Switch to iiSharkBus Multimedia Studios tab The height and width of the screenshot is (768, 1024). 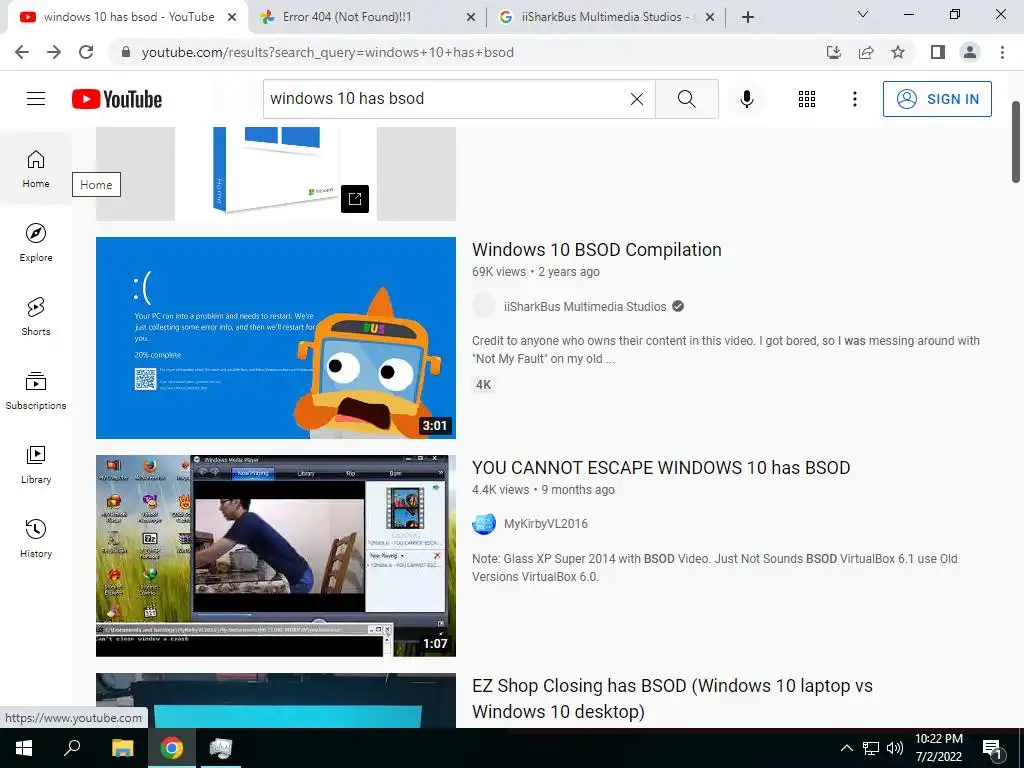tap(606, 17)
